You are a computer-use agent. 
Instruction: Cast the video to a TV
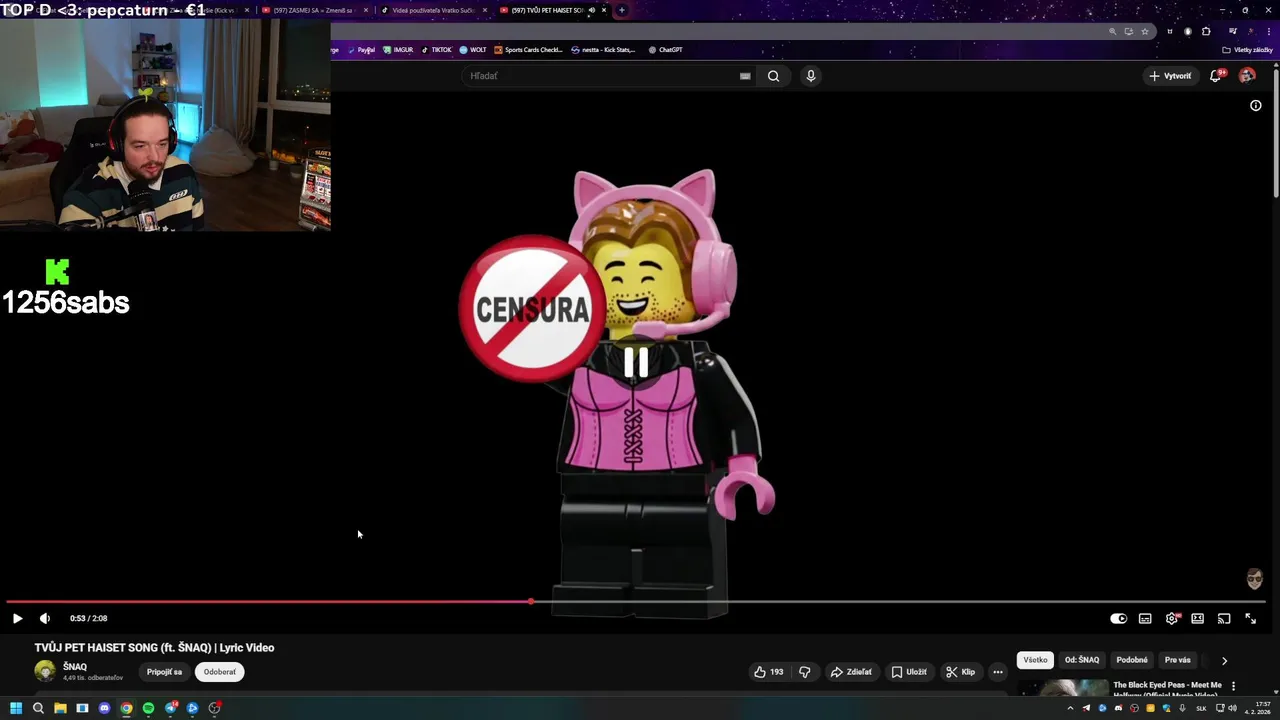click(x=1223, y=618)
